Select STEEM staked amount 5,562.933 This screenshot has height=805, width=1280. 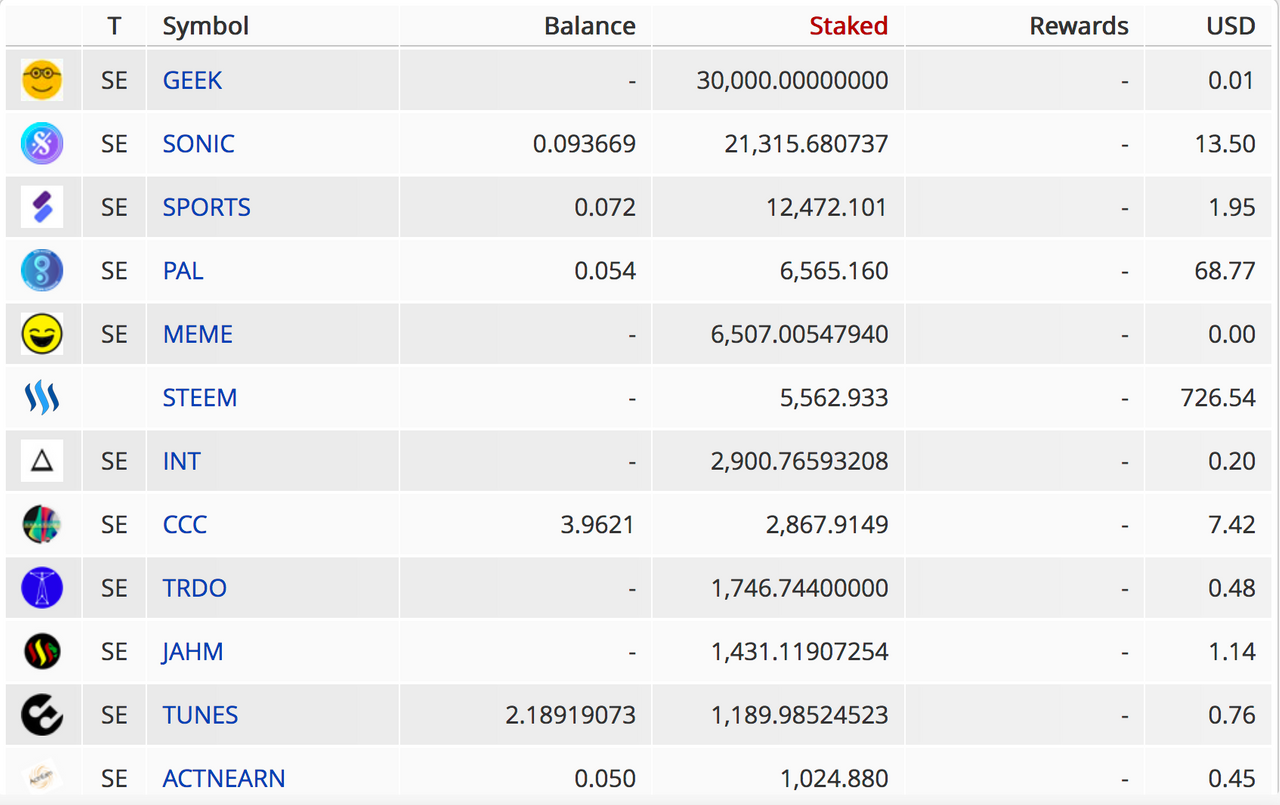tap(835, 397)
